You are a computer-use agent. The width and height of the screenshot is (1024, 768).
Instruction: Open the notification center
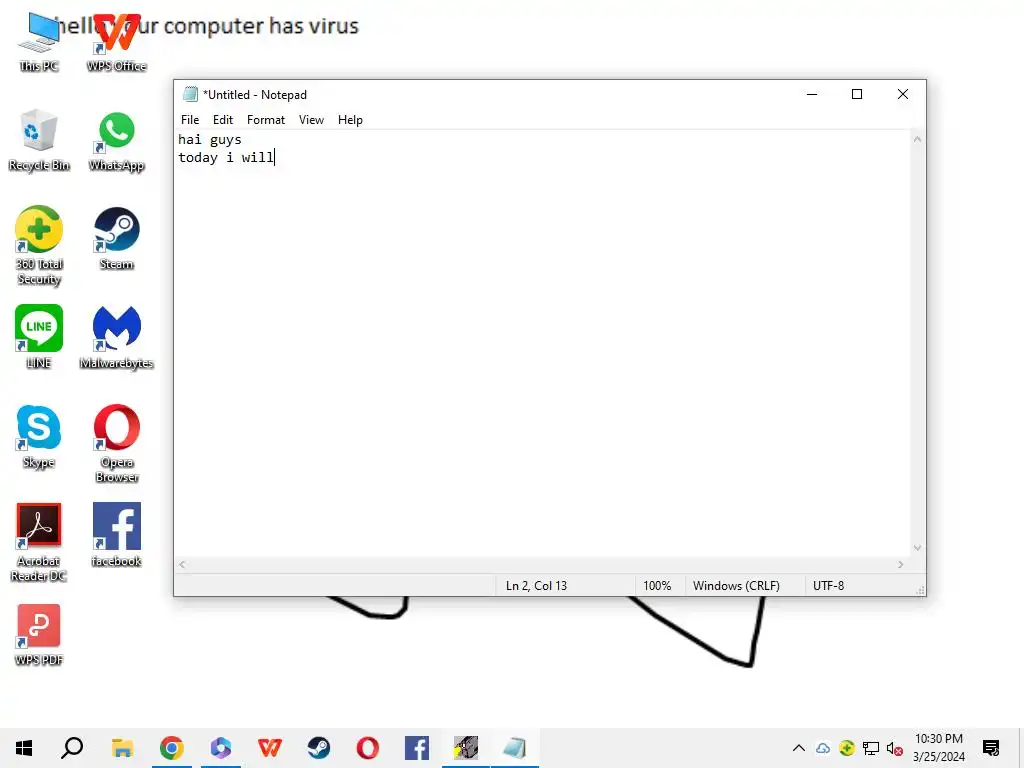pyautogui.click(x=991, y=748)
